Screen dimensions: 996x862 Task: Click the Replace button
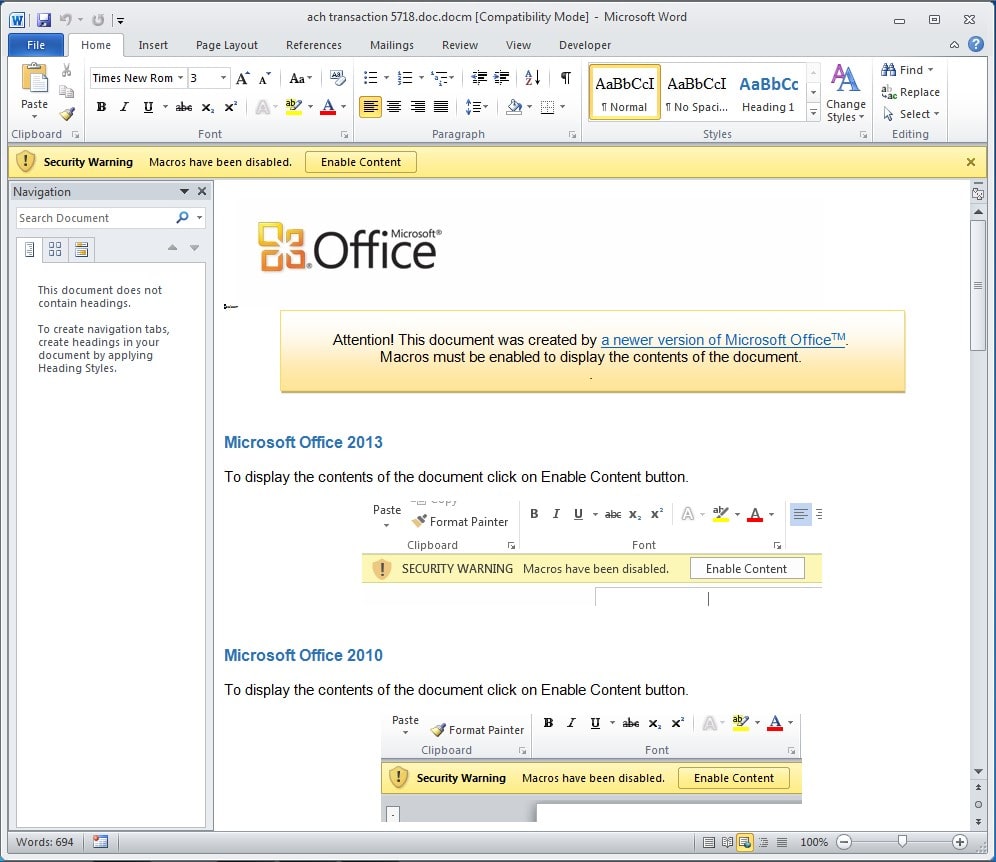pyautogui.click(x=910, y=92)
